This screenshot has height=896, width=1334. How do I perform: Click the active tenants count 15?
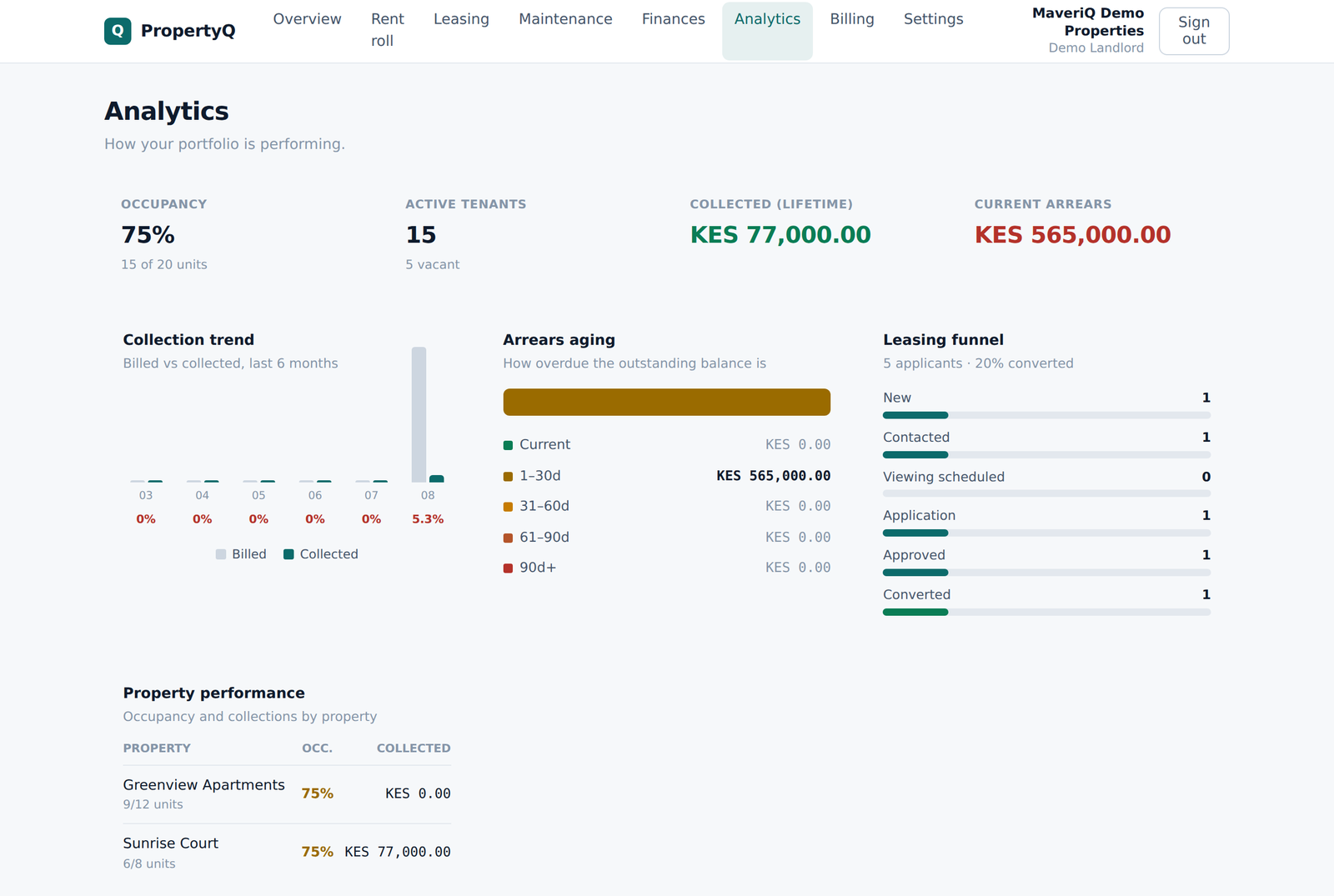click(x=421, y=235)
